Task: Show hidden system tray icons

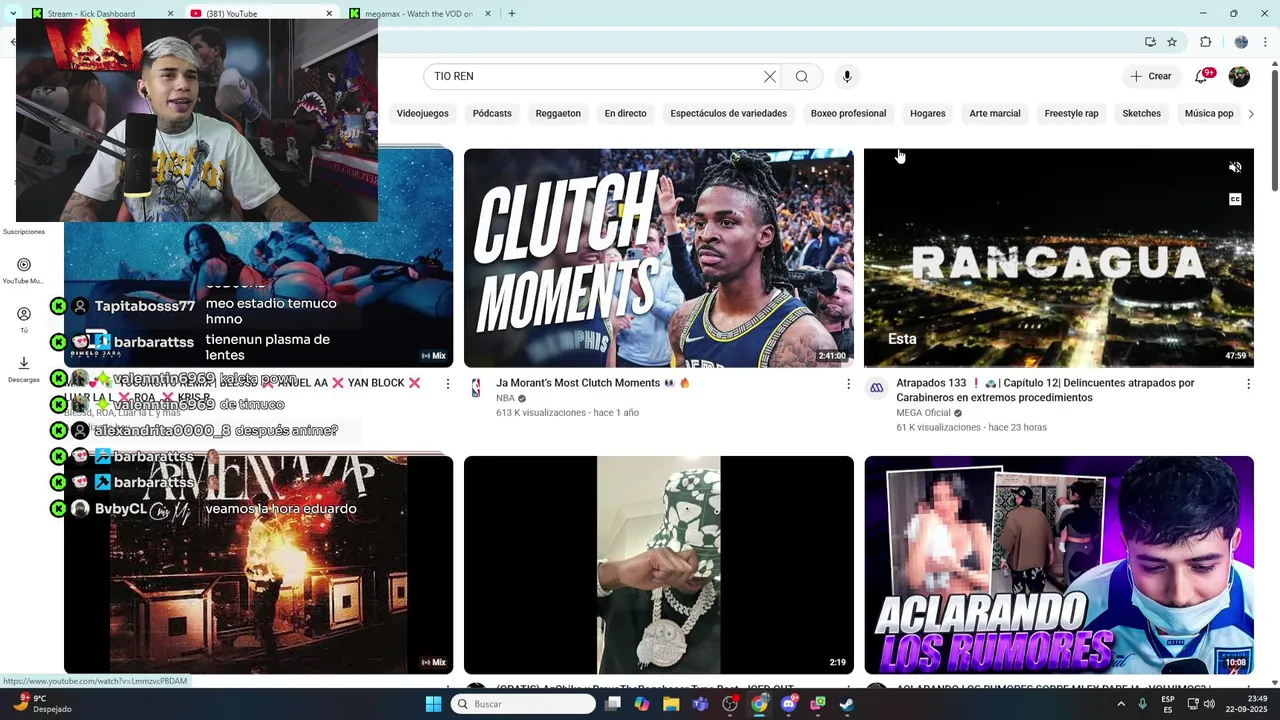Action: coord(1120,704)
